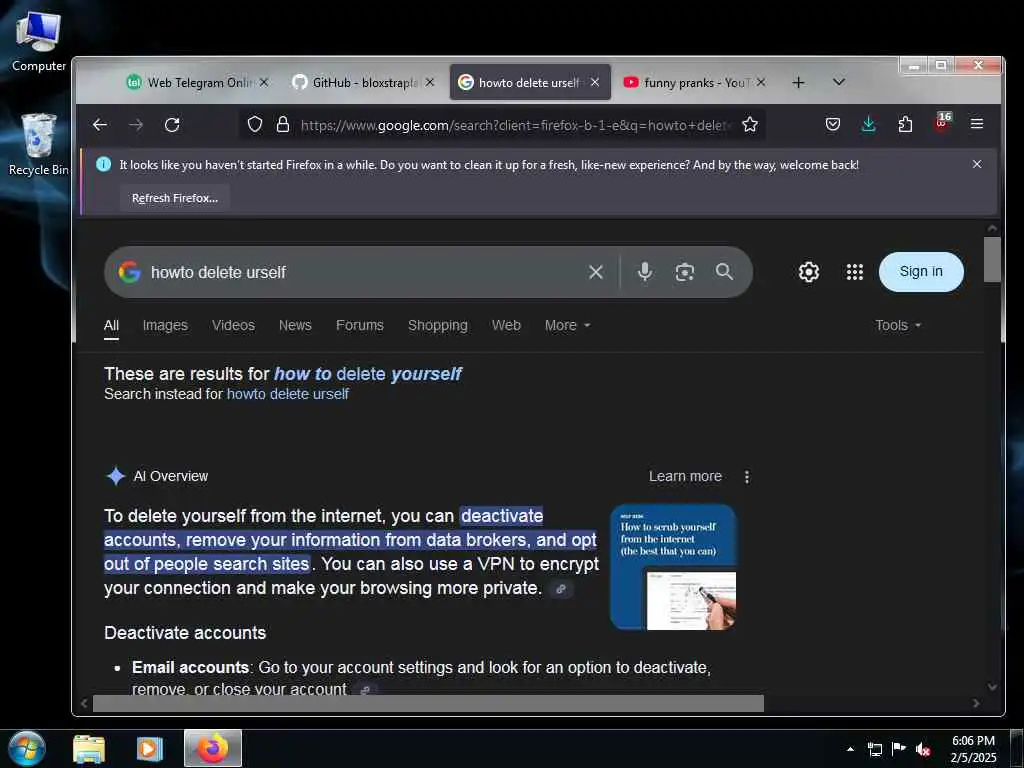
Task: Switch to Images results
Action: click(165, 325)
